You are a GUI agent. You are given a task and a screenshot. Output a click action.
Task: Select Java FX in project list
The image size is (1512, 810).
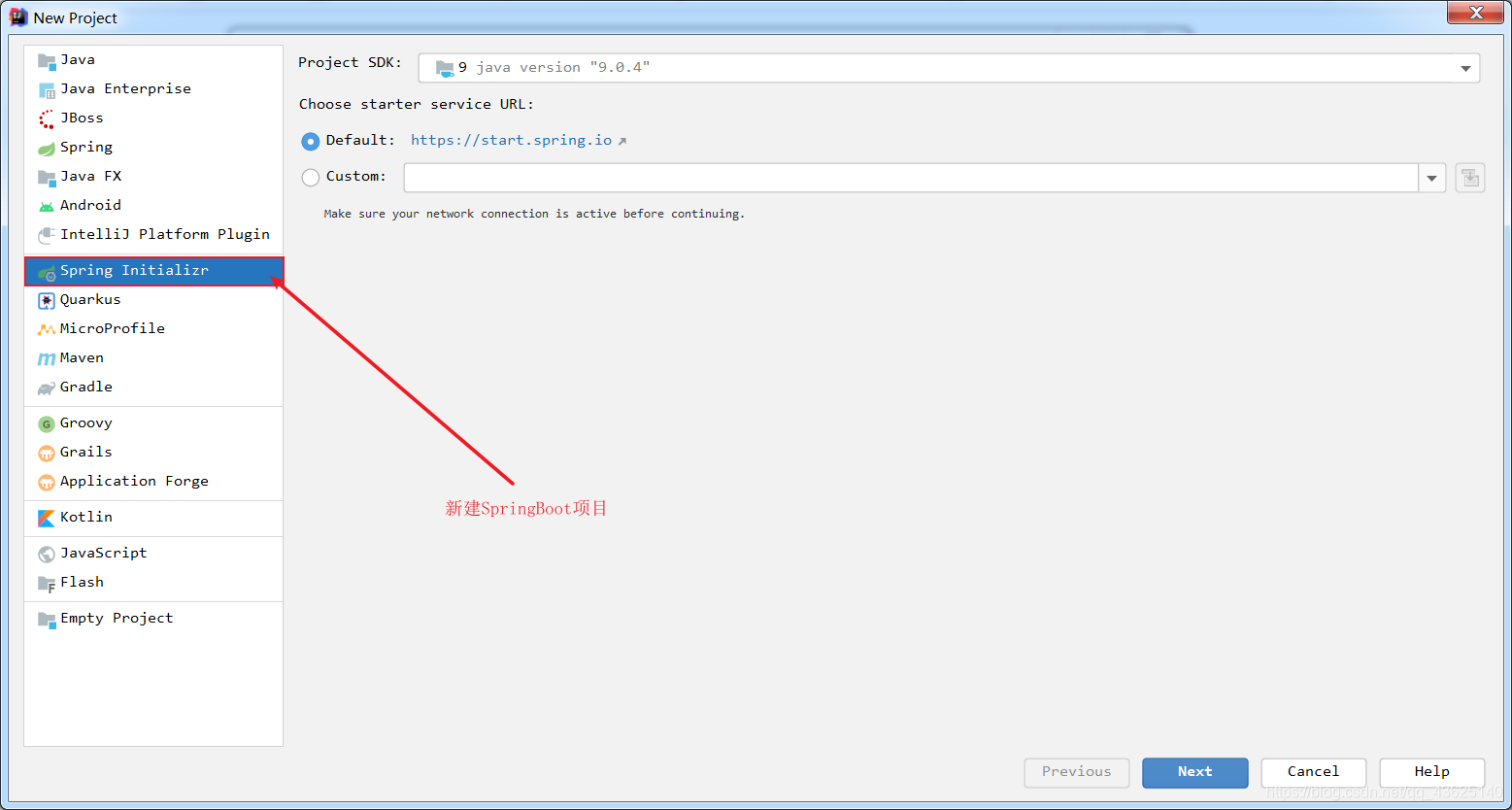[x=153, y=177]
